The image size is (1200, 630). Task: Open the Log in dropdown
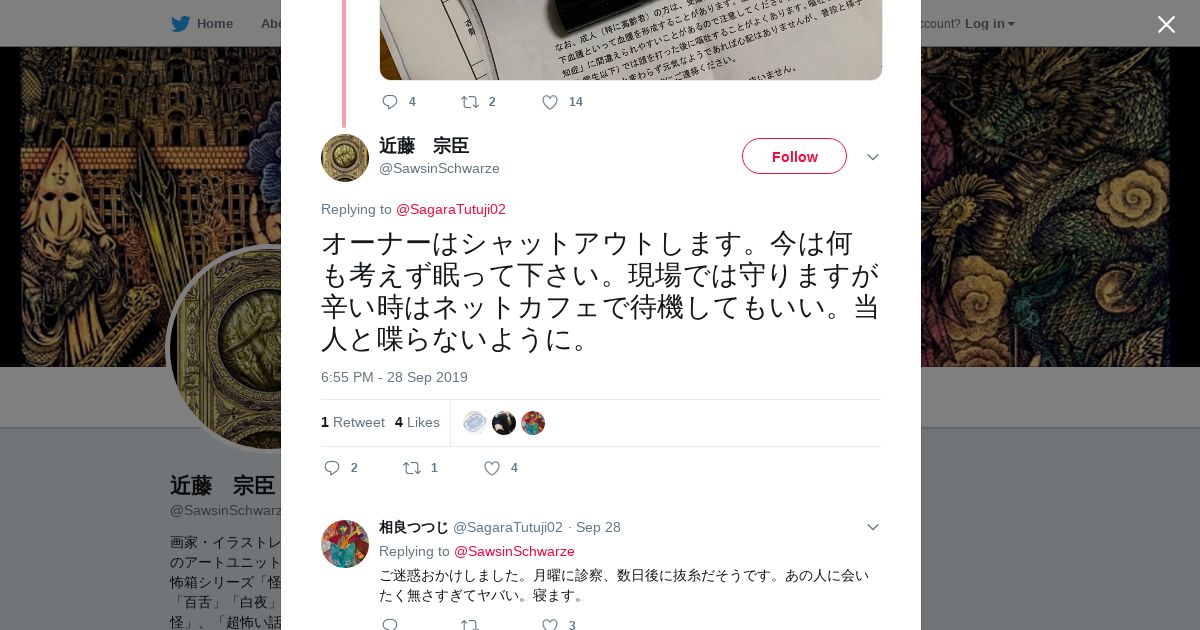990,23
